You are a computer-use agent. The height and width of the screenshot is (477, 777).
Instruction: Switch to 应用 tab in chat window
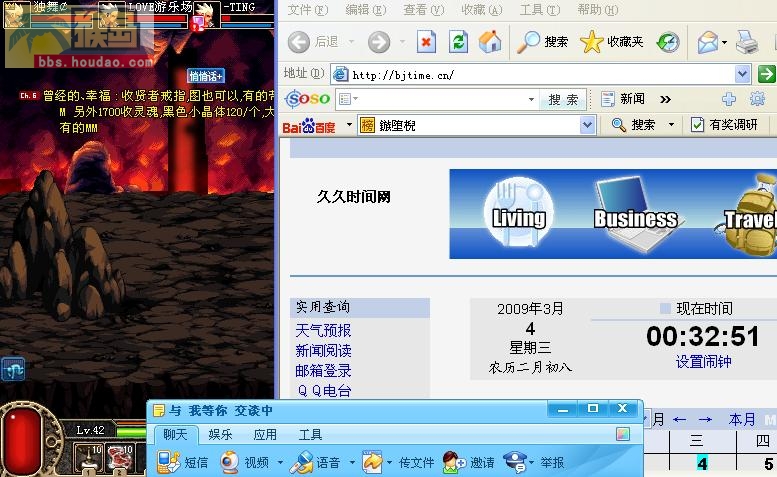(x=265, y=434)
